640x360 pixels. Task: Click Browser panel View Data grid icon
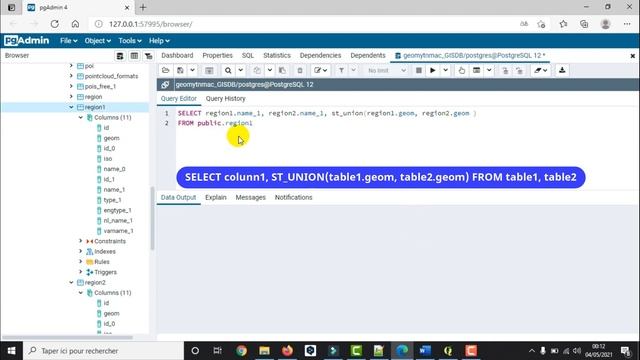tap(134, 56)
